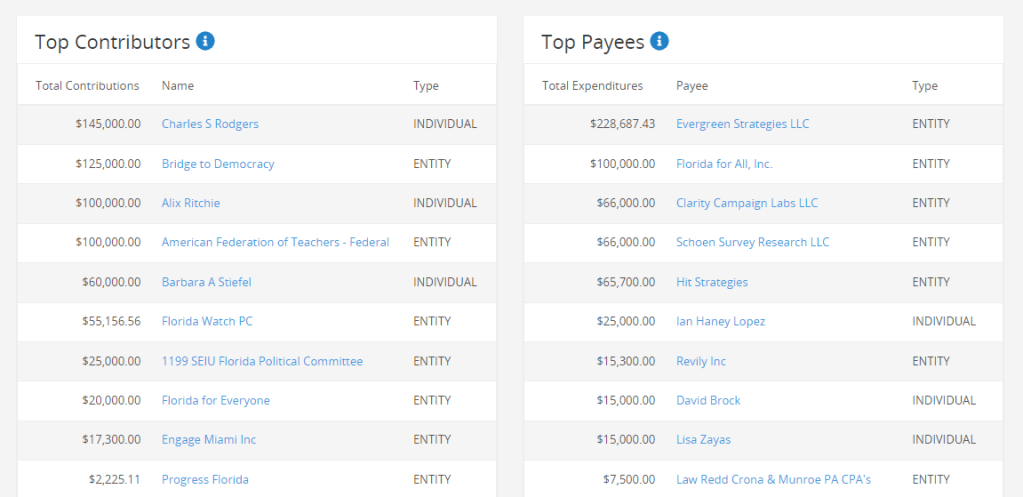This screenshot has height=497, width=1023.
Task: Click the Total Contributions column header
Action: (x=87, y=86)
